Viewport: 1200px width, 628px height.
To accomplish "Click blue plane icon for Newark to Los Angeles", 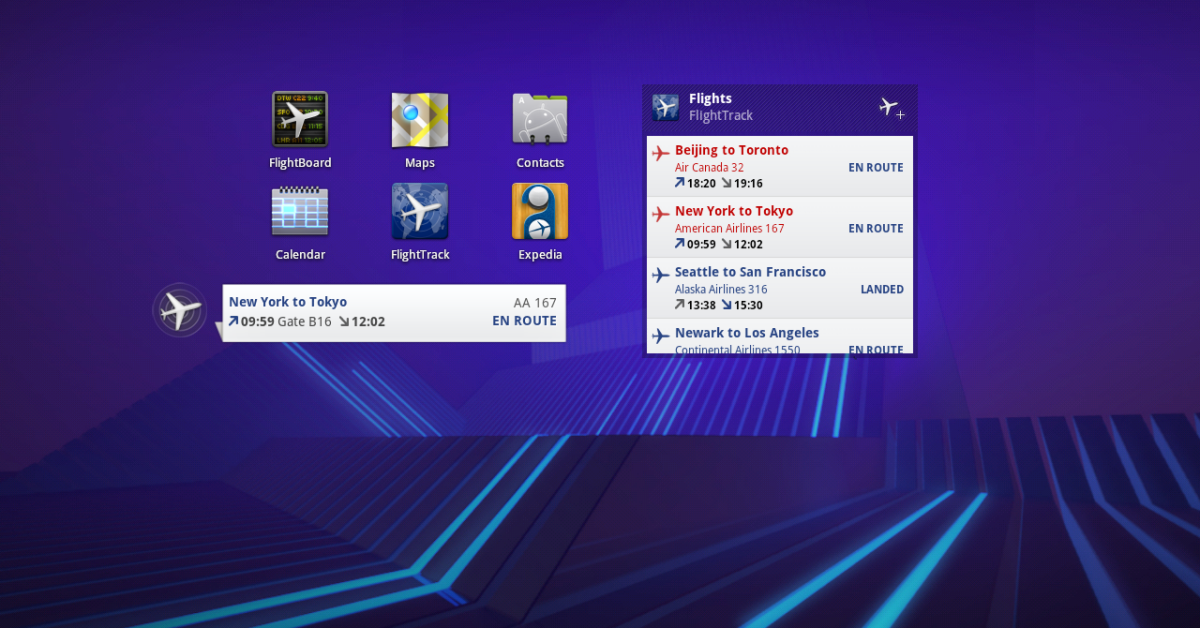I will click(x=661, y=336).
